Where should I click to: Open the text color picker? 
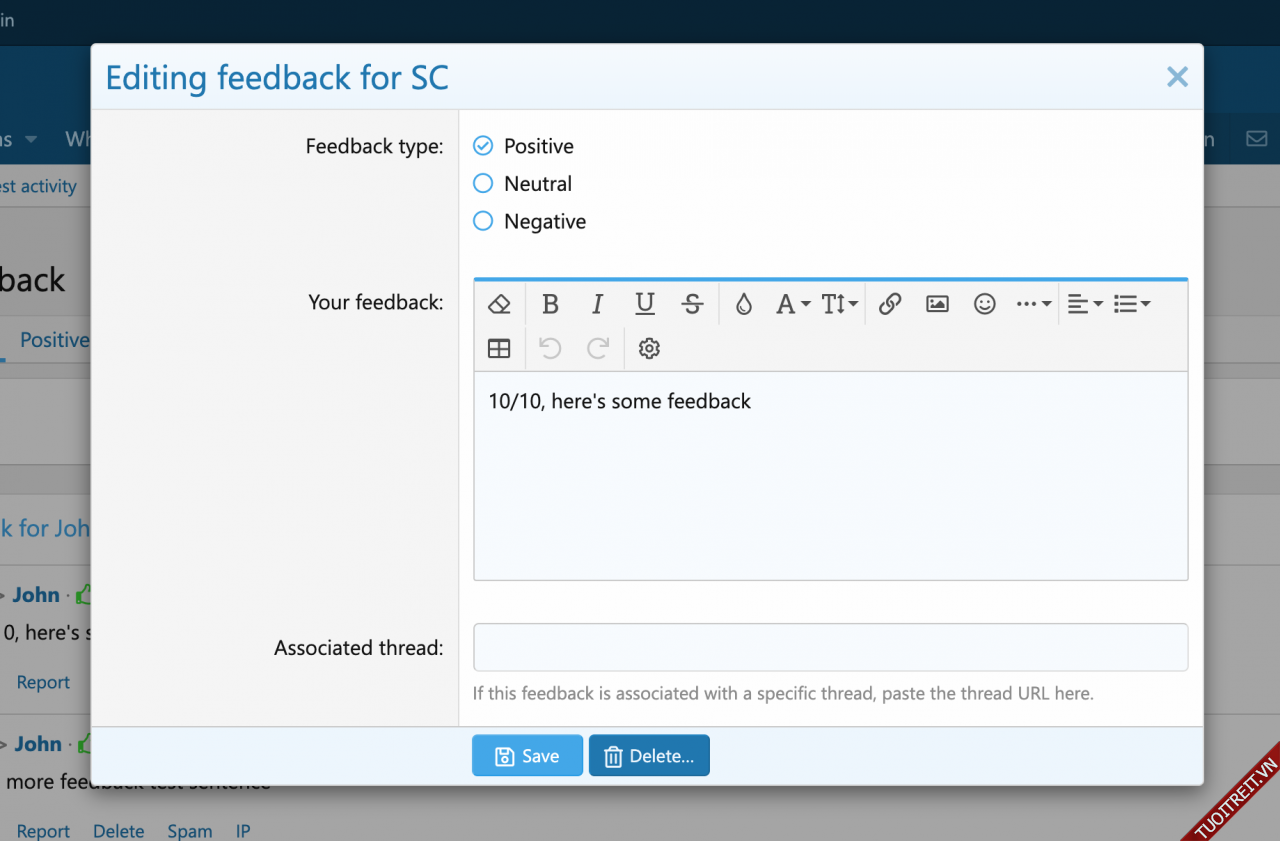pos(743,304)
